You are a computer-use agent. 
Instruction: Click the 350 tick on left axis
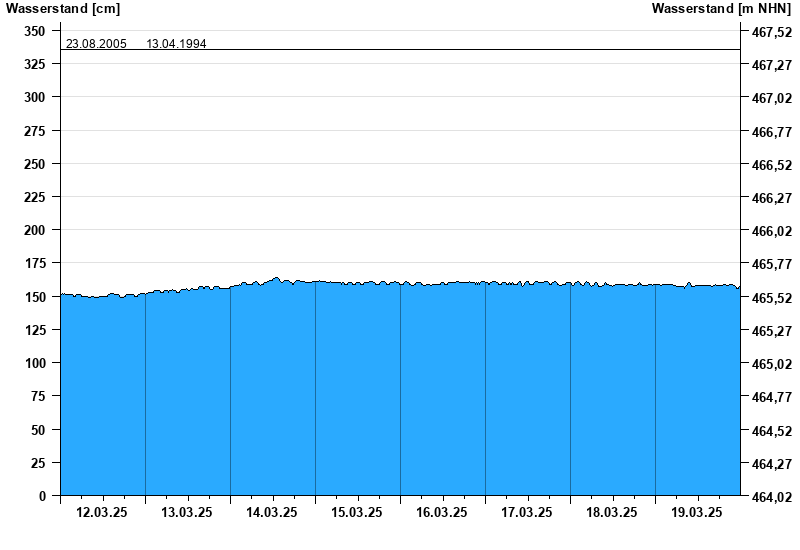[35, 31]
